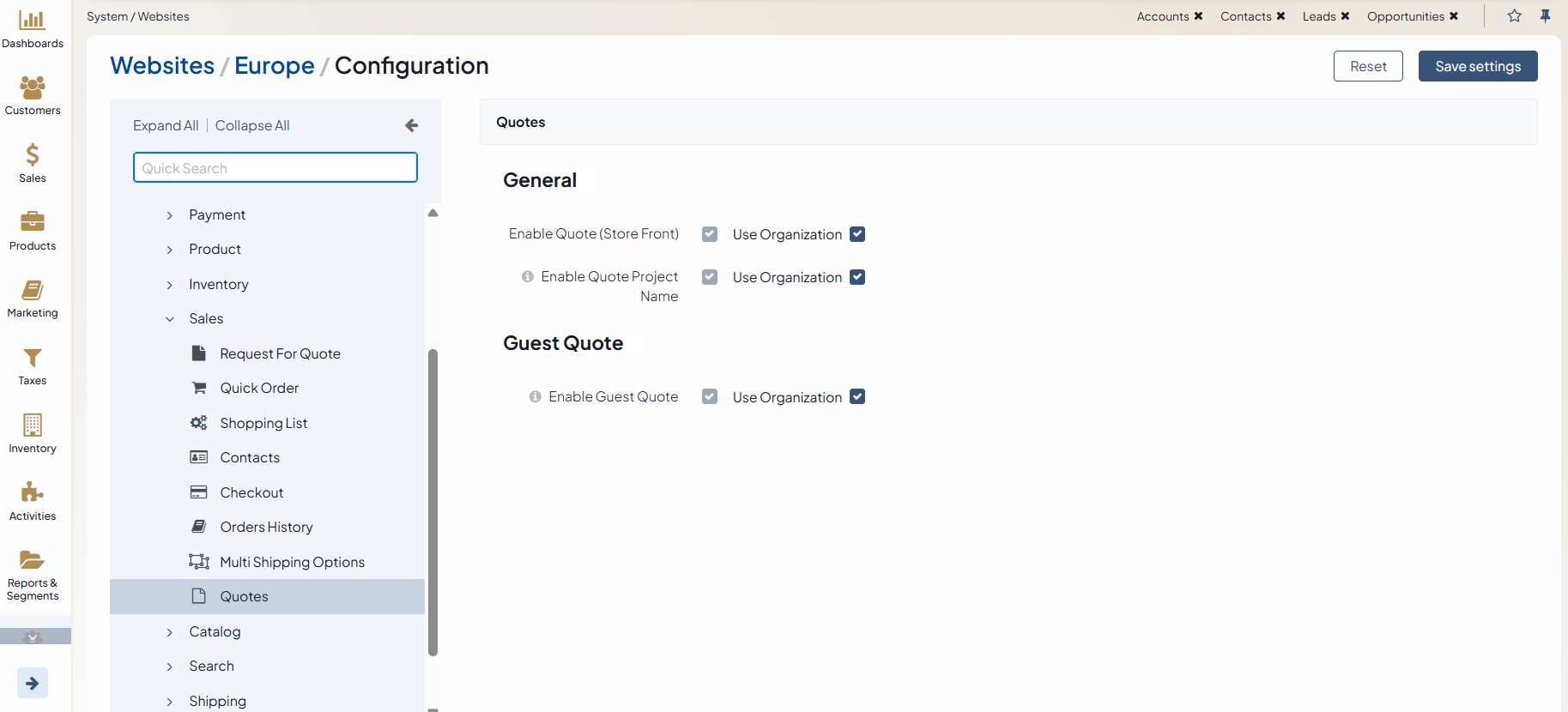Toggle Use Organization for Enable Guest Quote
Viewport: 1568px width, 712px height.
click(857, 397)
